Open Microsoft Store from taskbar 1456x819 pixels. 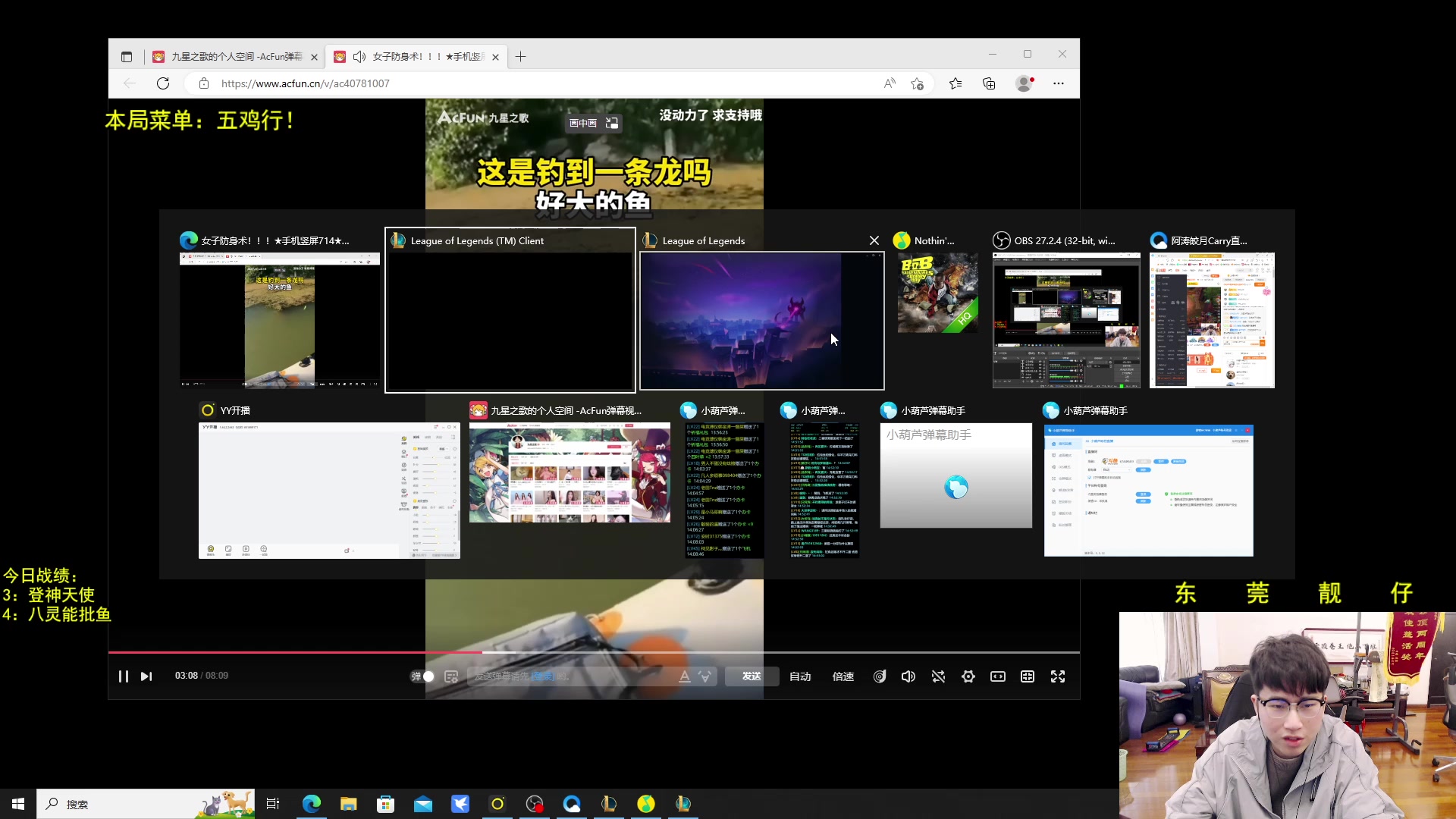(x=386, y=804)
